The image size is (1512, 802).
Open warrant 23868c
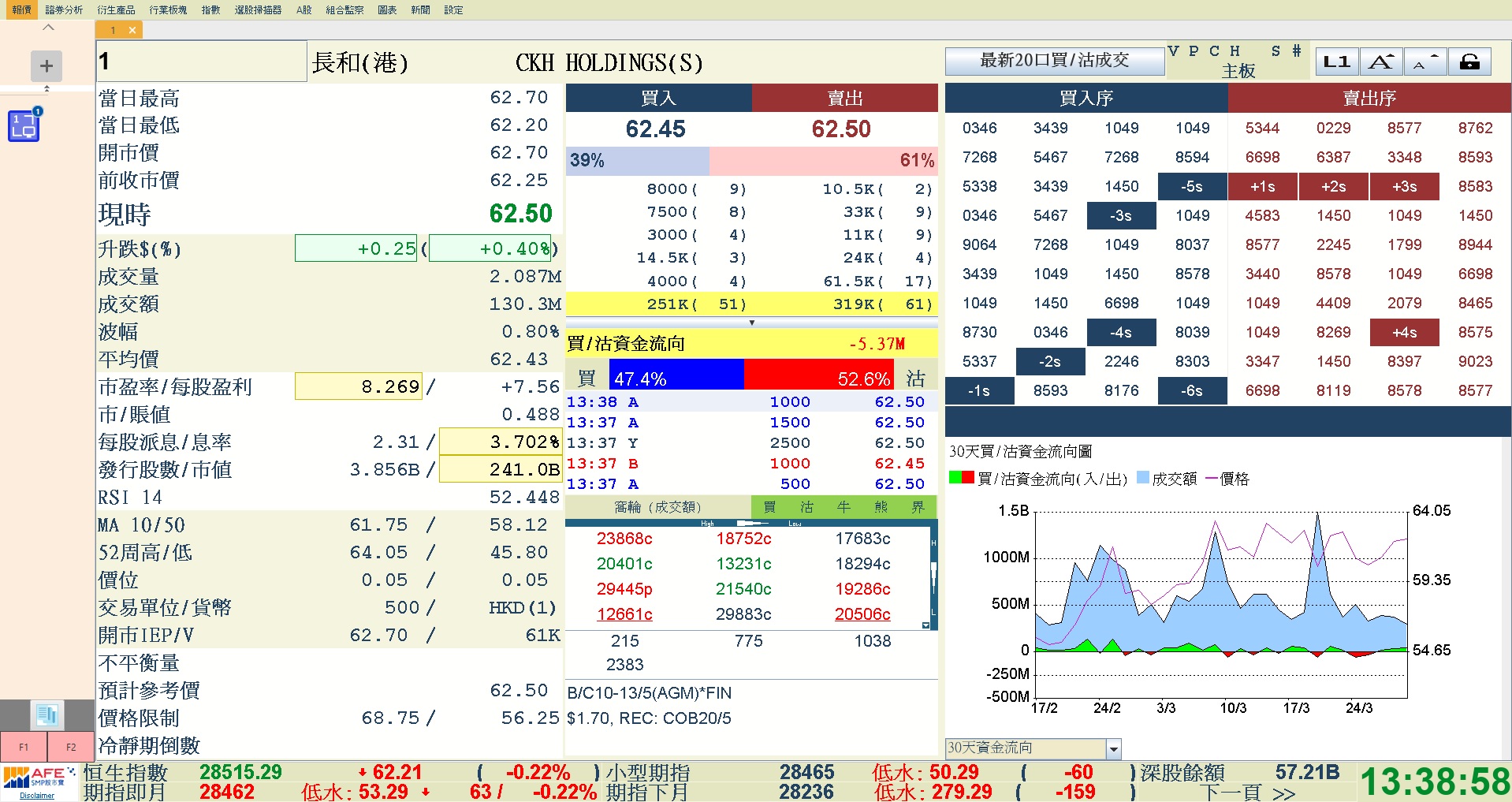click(624, 539)
